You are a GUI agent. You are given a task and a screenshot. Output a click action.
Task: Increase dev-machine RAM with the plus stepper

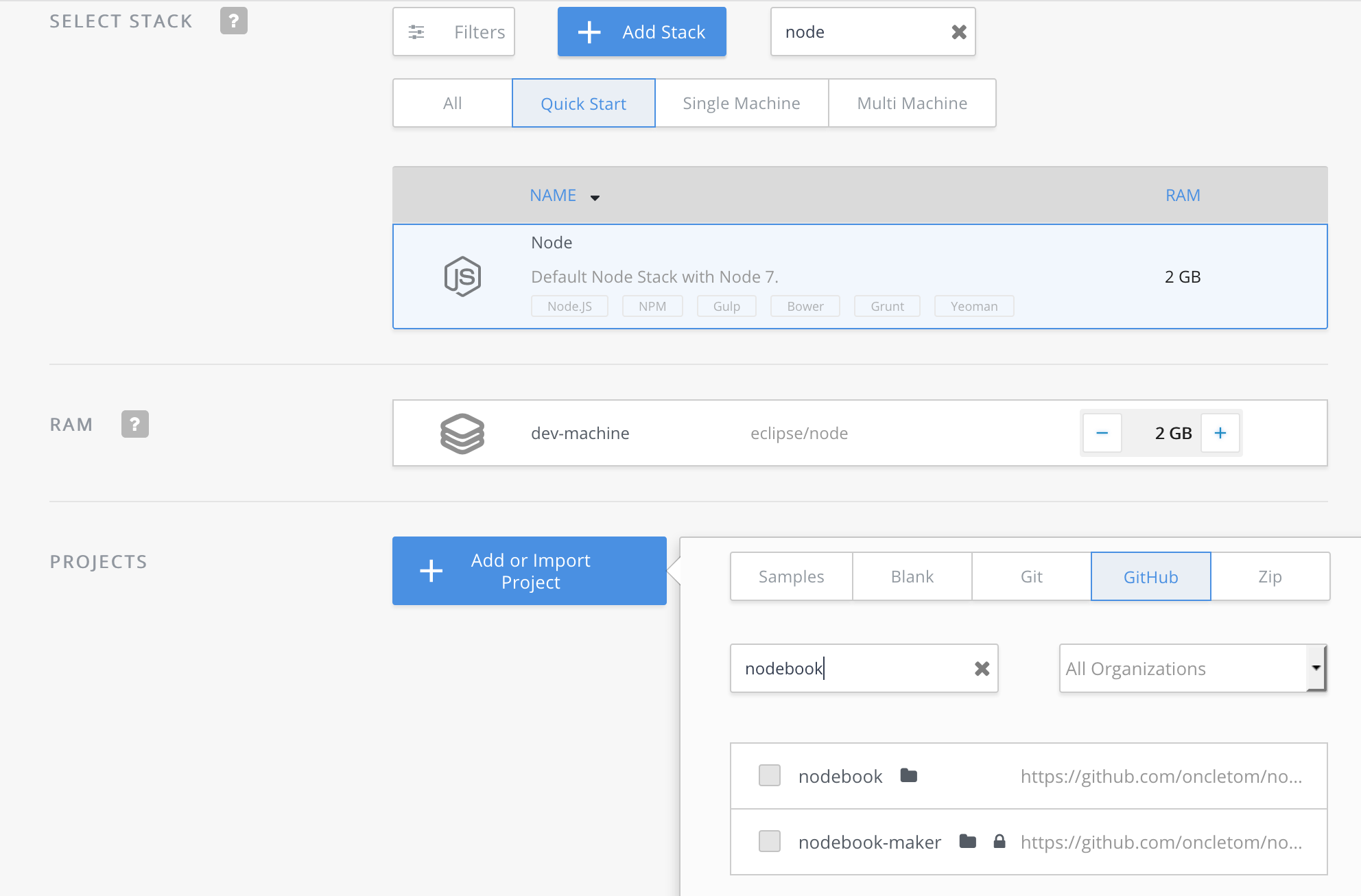[x=1220, y=432]
